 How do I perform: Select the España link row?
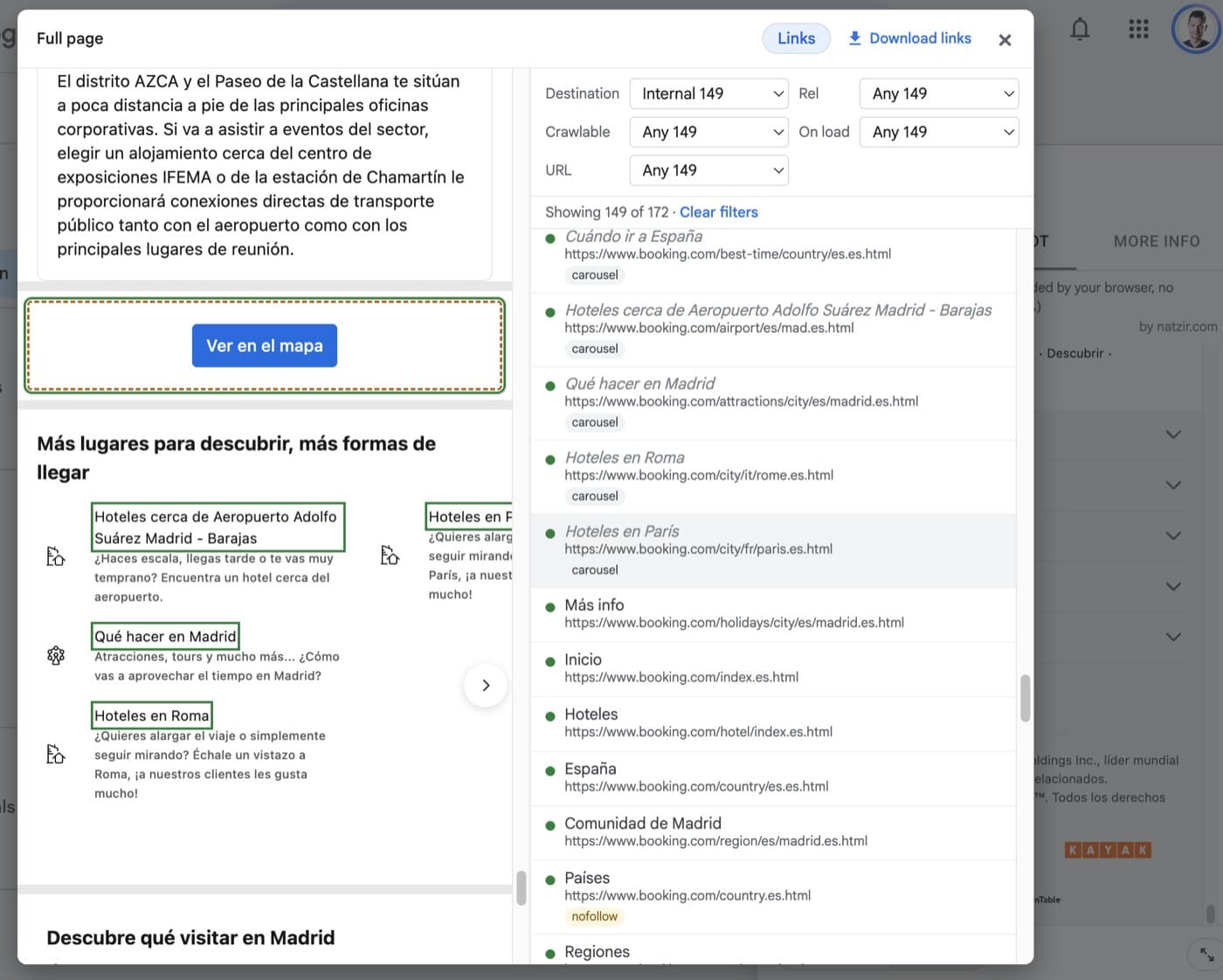pos(773,778)
